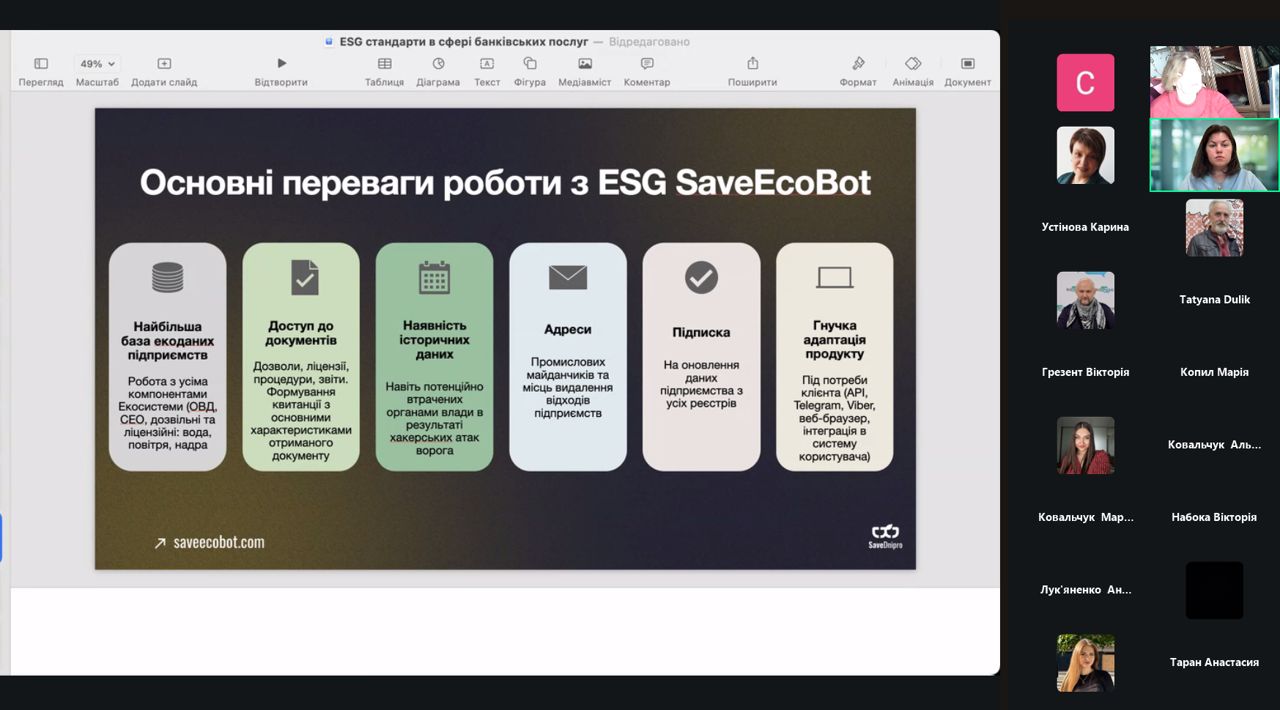Click the Підписка checkmark icon on slide

click(x=701, y=277)
